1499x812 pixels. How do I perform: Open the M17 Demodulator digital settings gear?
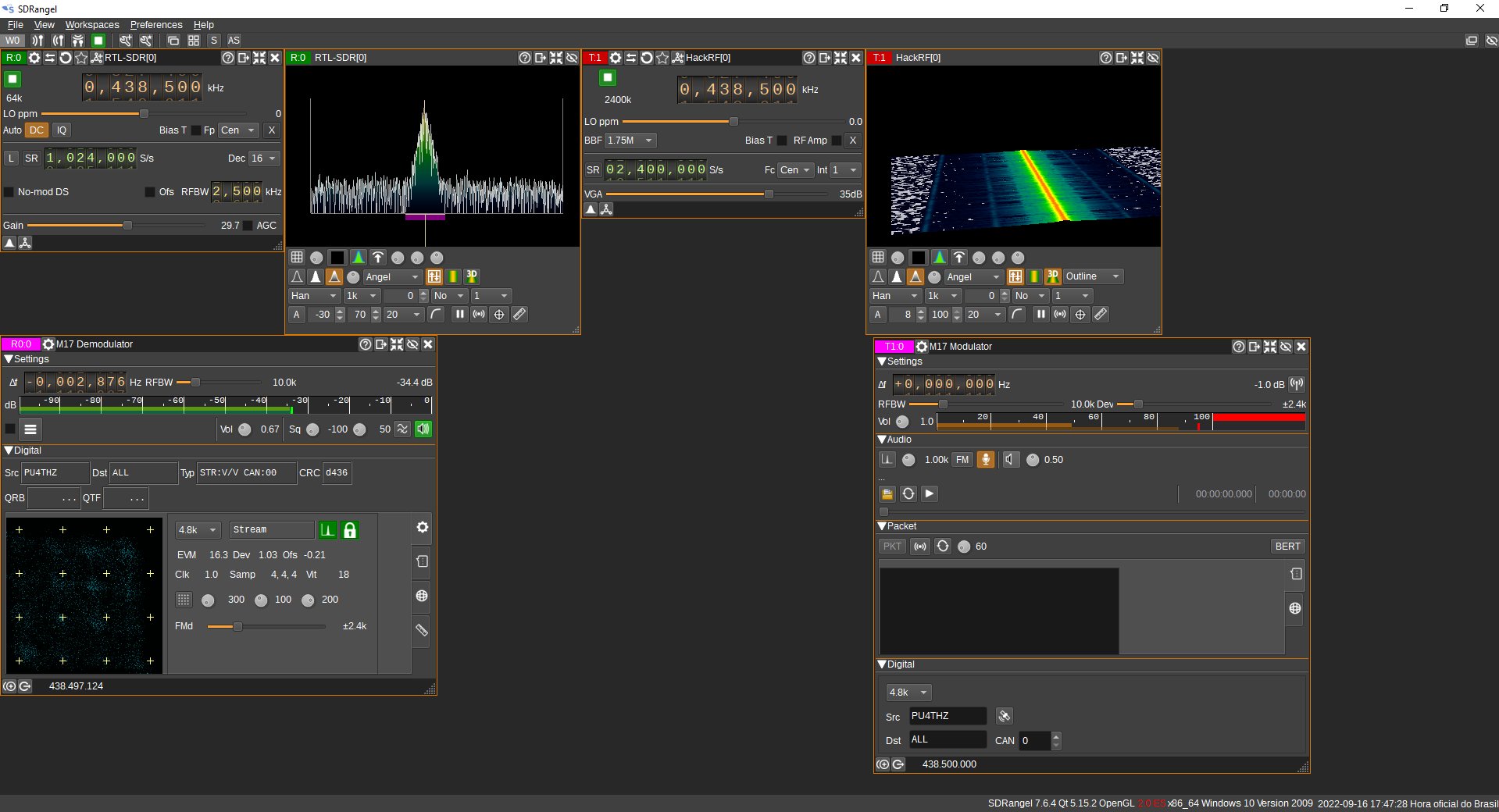[x=422, y=527]
